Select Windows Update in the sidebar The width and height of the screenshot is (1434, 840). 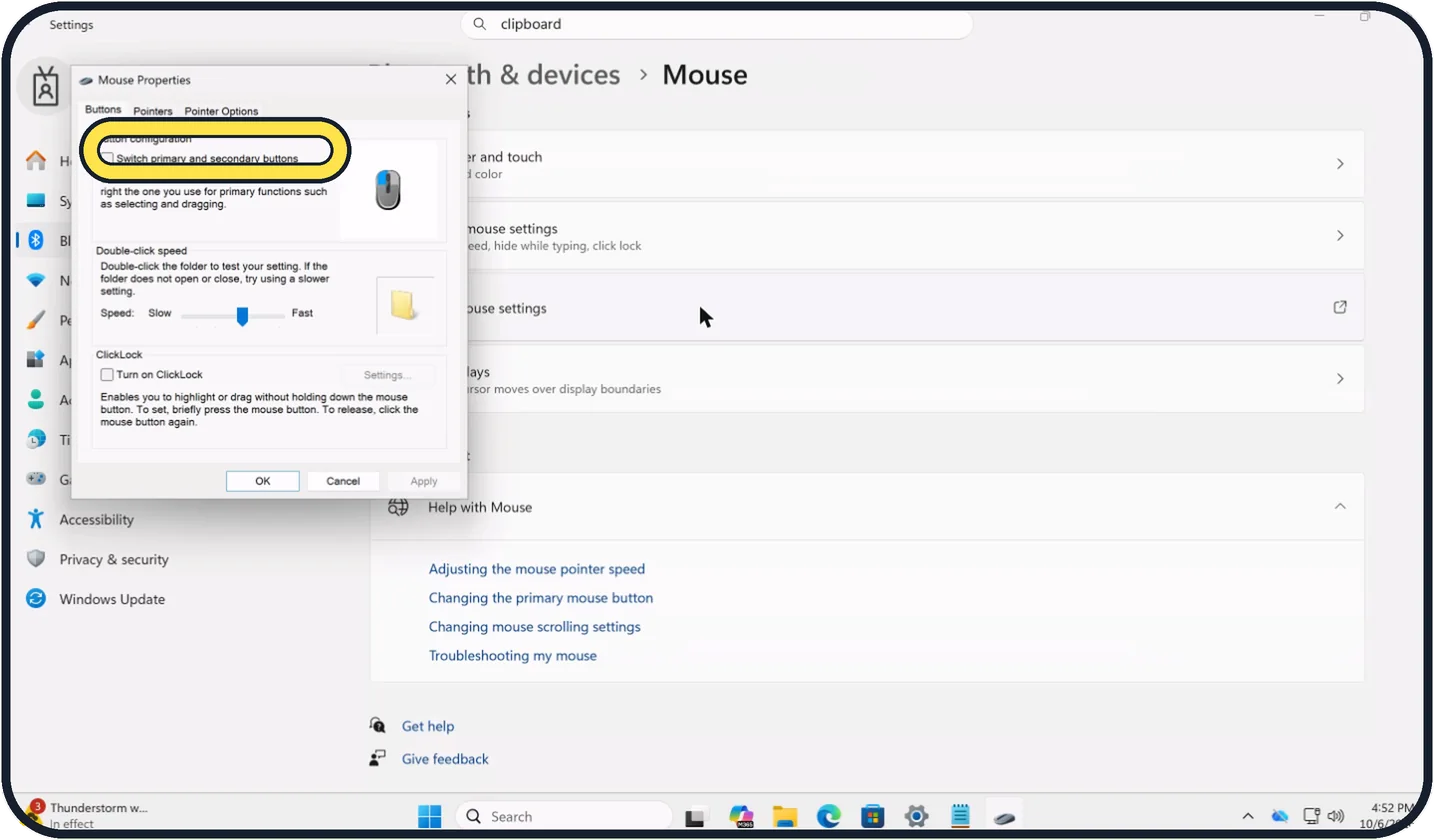(112, 599)
